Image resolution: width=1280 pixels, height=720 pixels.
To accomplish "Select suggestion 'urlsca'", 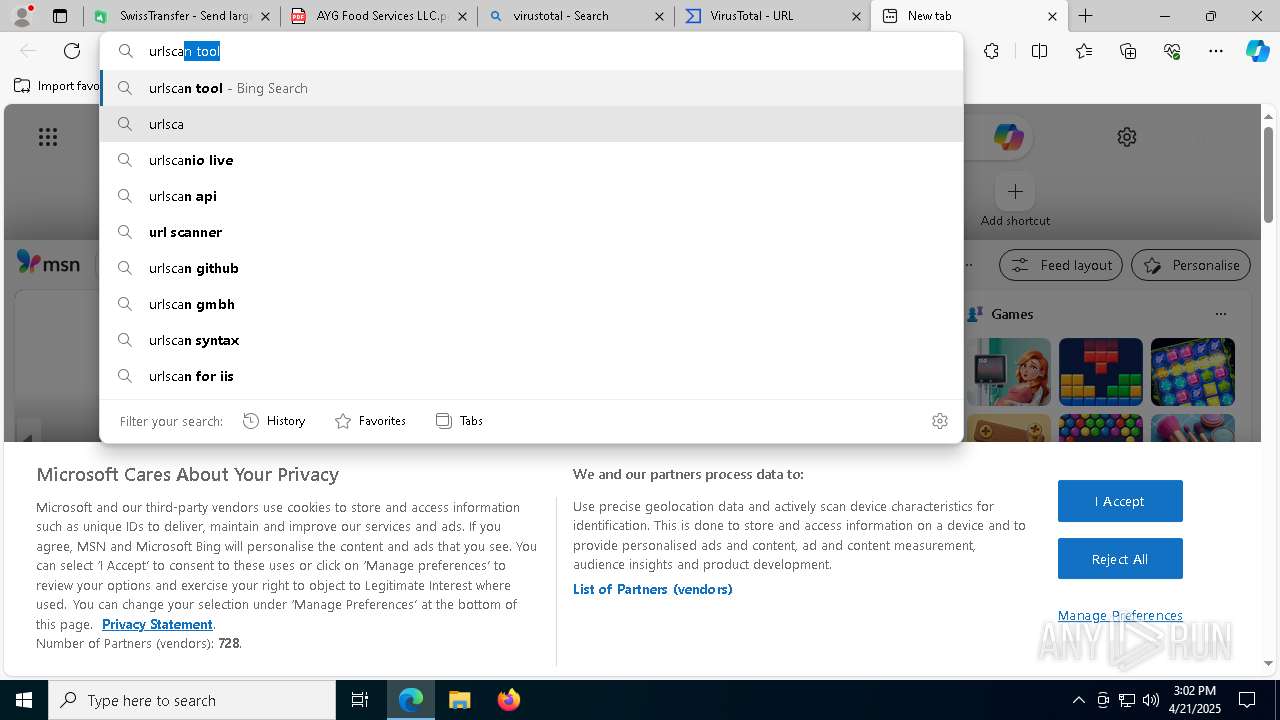I will [x=531, y=124].
